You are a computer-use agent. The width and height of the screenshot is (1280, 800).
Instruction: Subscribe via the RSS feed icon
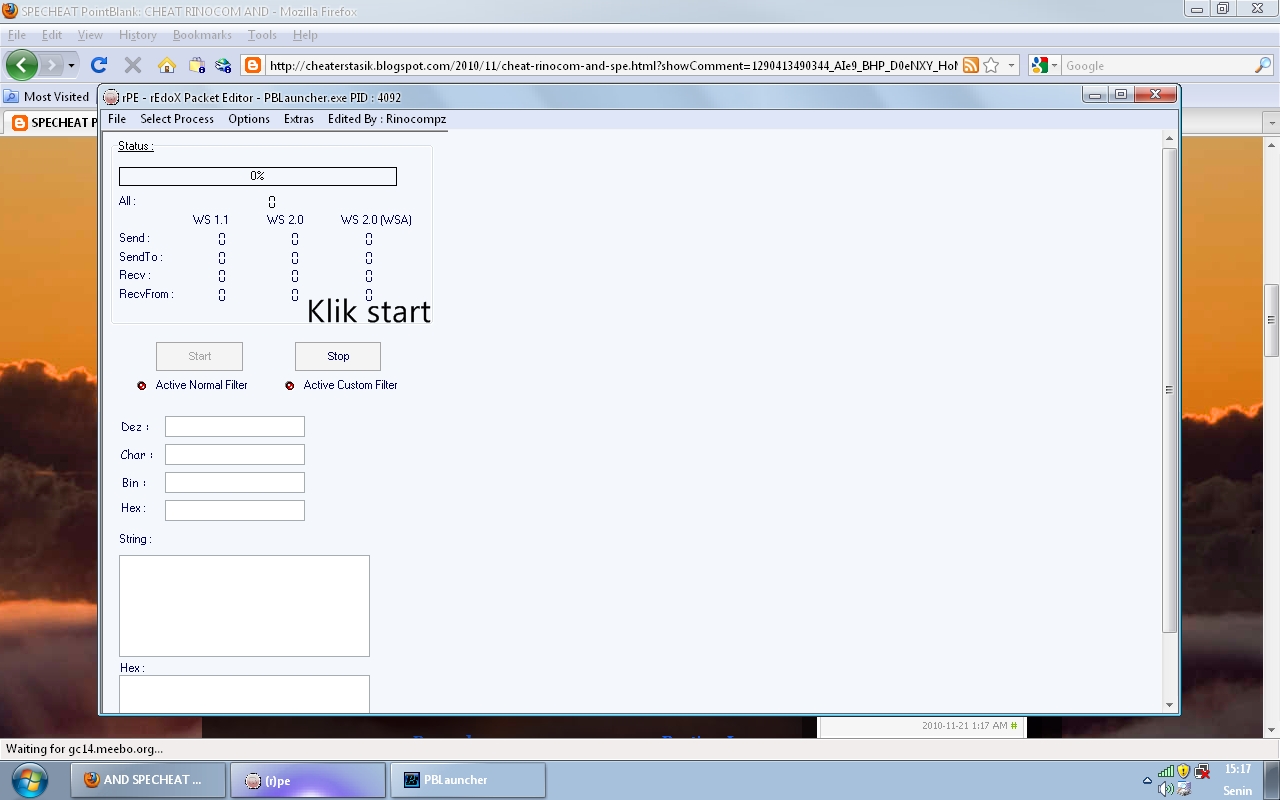tap(971, 64)
